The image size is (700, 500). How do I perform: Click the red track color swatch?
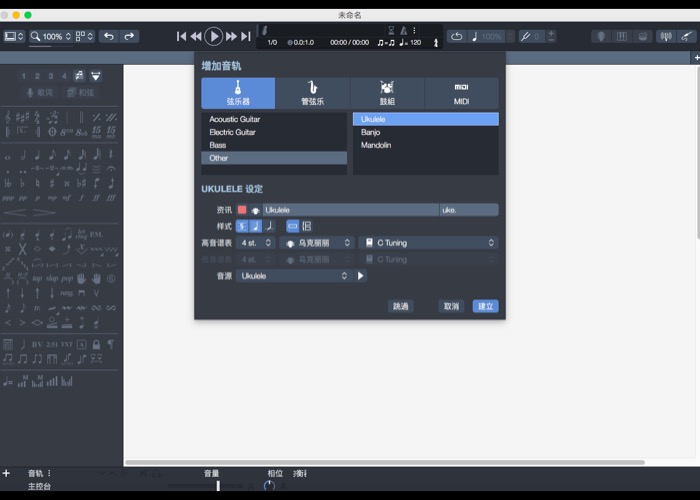click(x=242, y=210)
